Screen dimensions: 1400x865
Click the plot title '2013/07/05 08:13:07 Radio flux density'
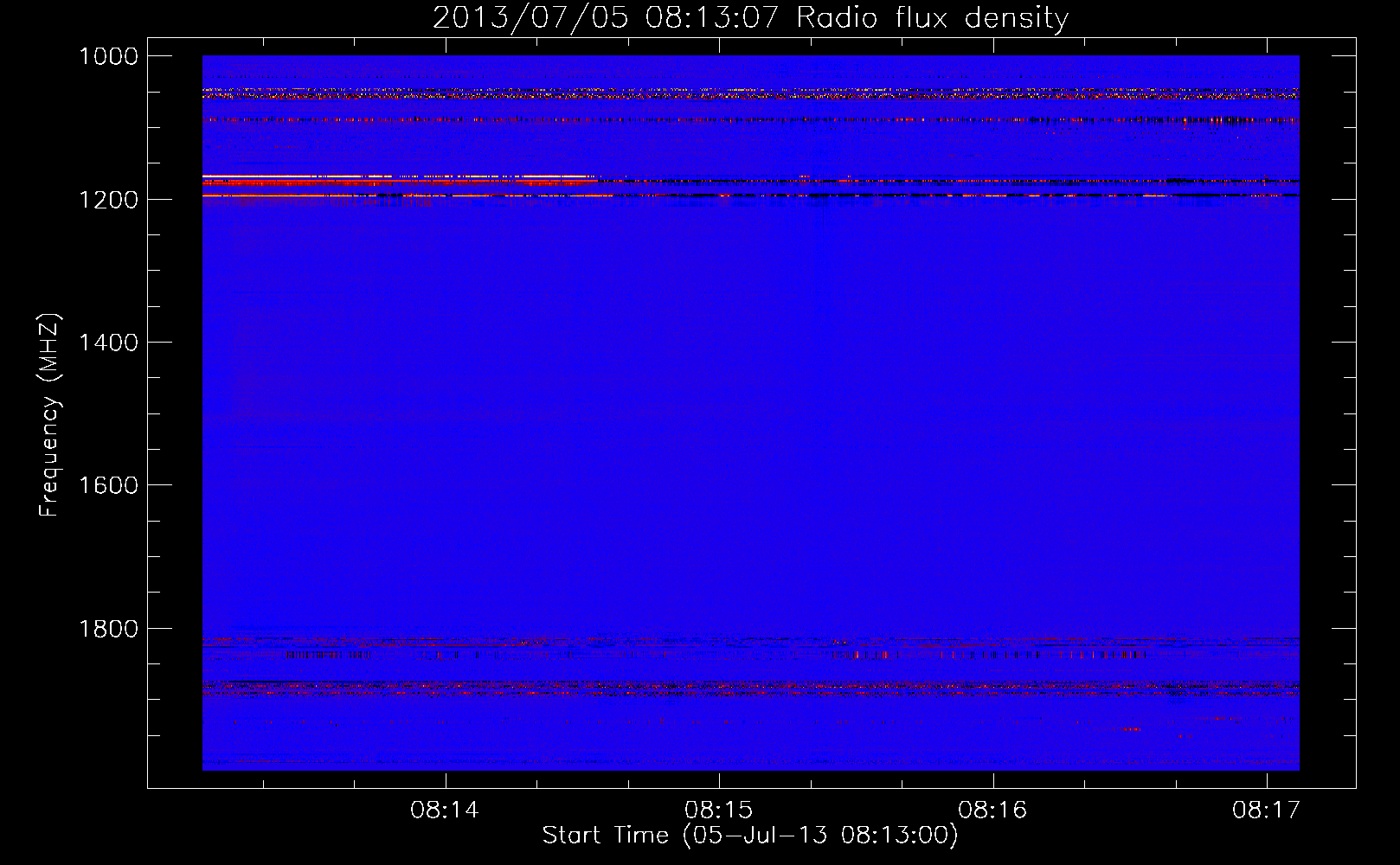click(750, 17)
